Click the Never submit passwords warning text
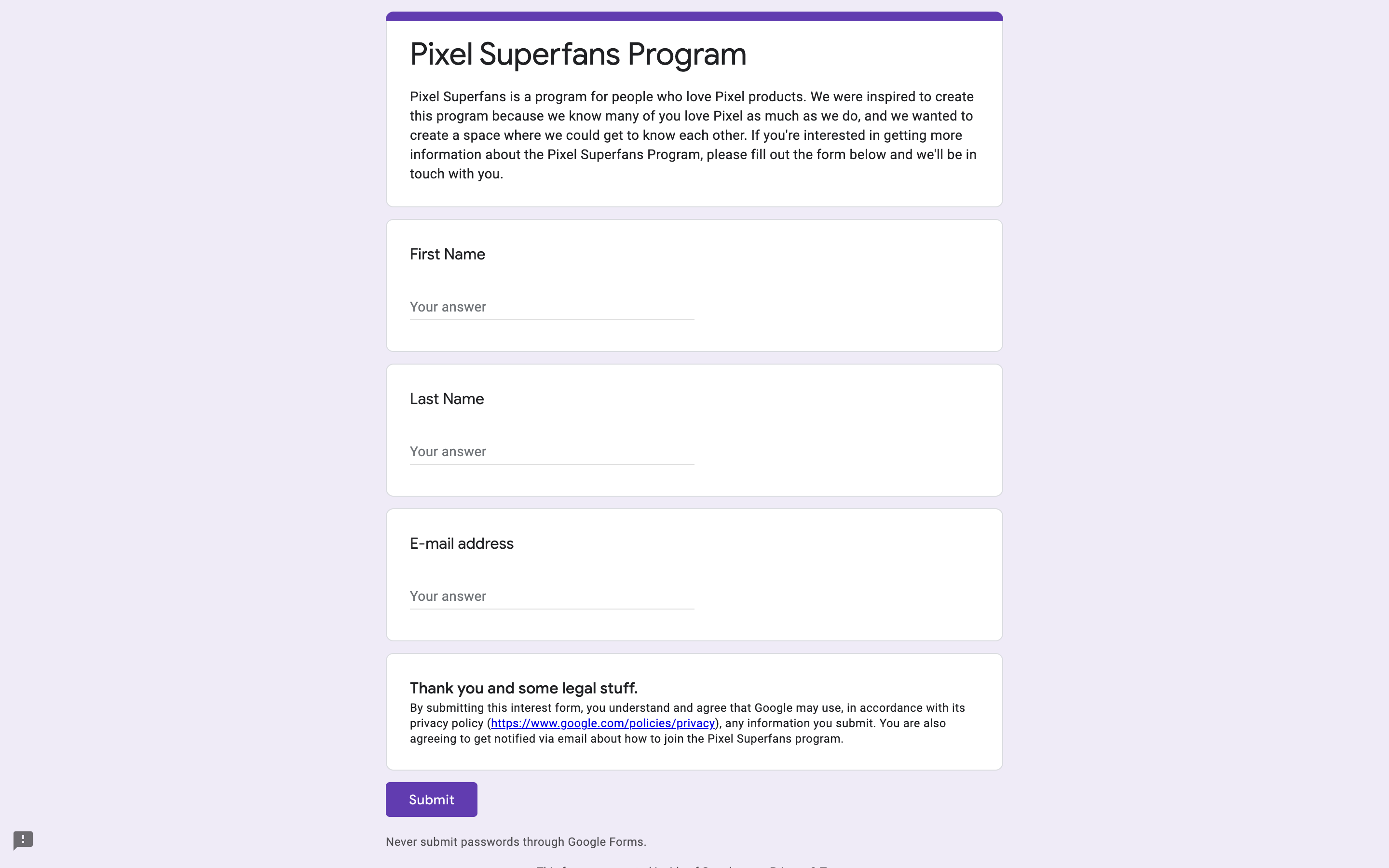1389x868 pixels. pos(516,842)
